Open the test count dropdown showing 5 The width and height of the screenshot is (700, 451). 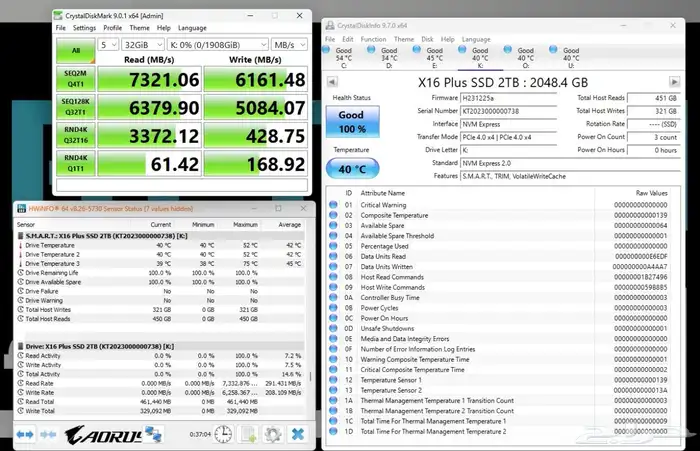point(108,45)
